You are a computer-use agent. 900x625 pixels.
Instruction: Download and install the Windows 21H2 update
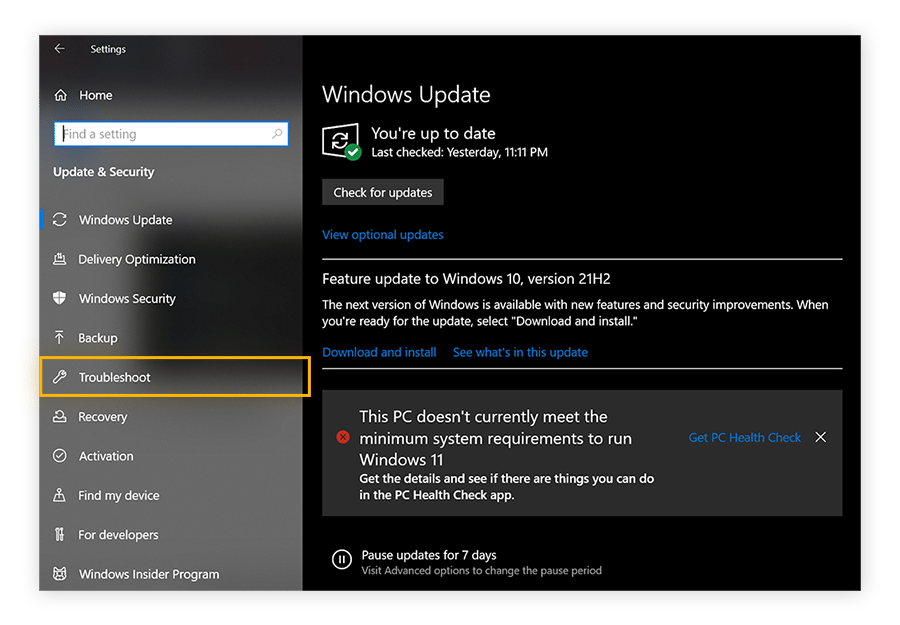pos(379,352)
